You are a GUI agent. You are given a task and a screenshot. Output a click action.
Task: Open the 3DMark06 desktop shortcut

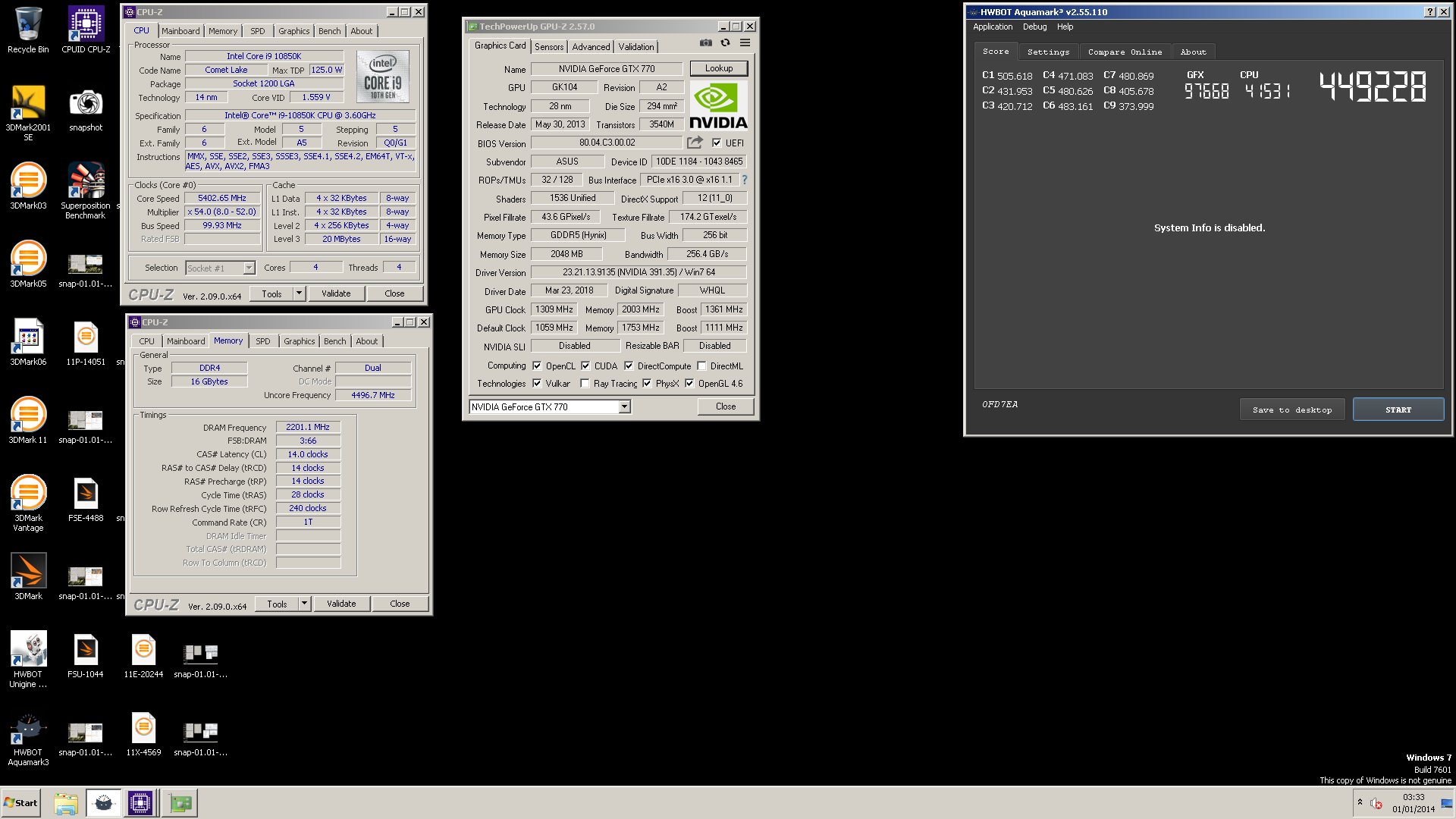(x=28, y=343)
